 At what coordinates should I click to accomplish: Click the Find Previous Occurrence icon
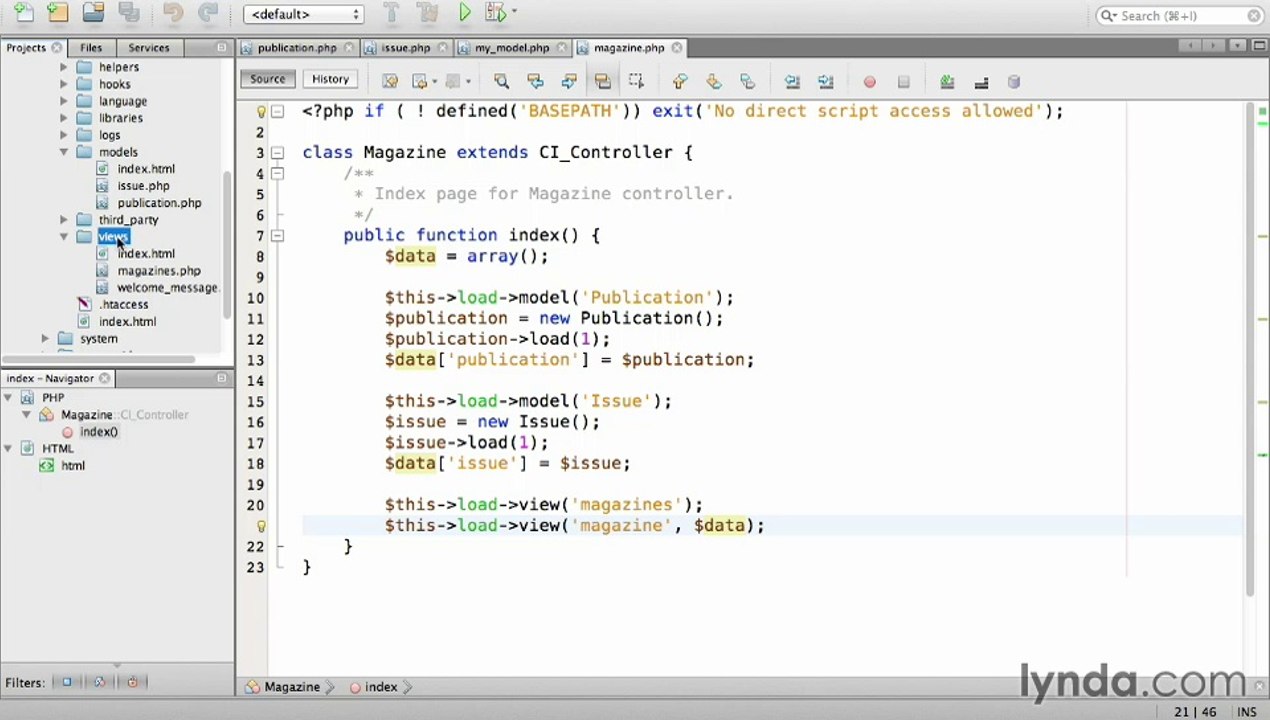coord(535,82)
